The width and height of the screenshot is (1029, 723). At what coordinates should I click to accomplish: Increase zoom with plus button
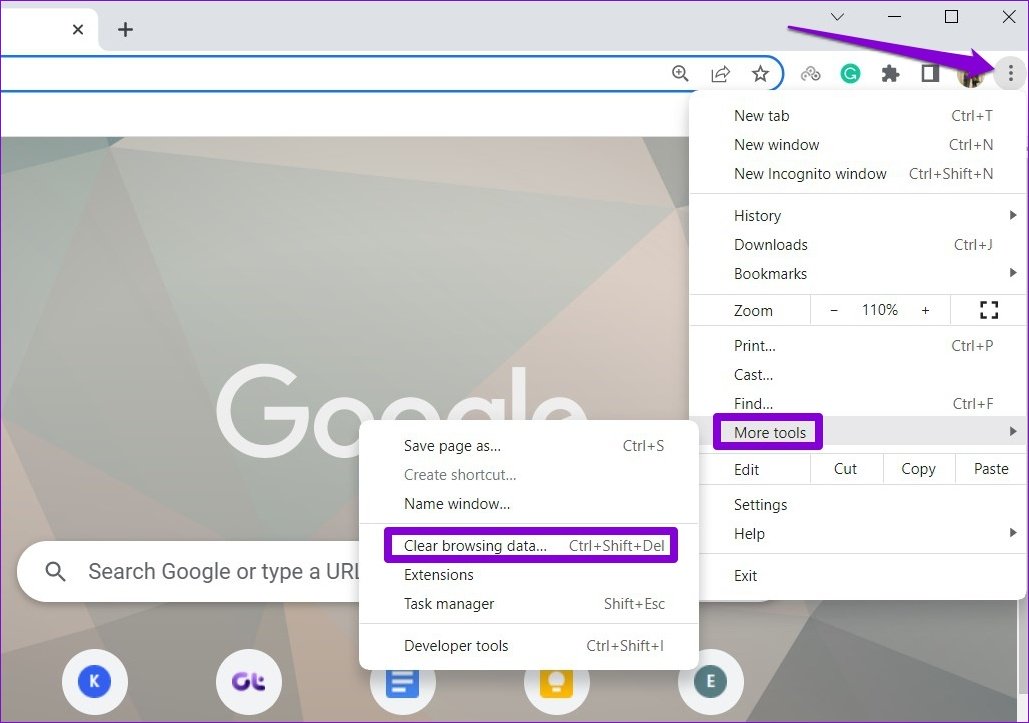click(x=925, y=310)
